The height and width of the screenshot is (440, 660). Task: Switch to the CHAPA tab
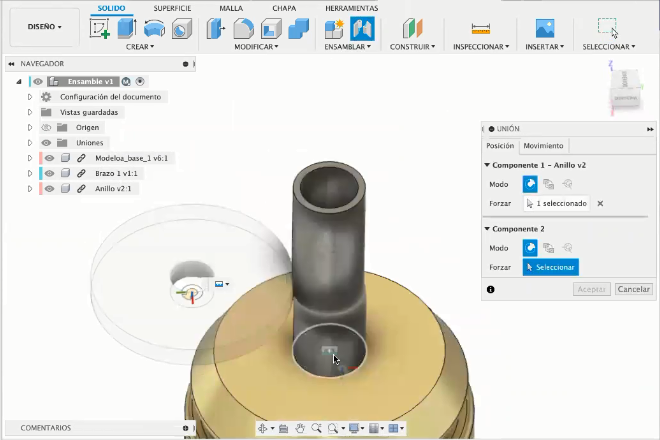pos(284,8)
